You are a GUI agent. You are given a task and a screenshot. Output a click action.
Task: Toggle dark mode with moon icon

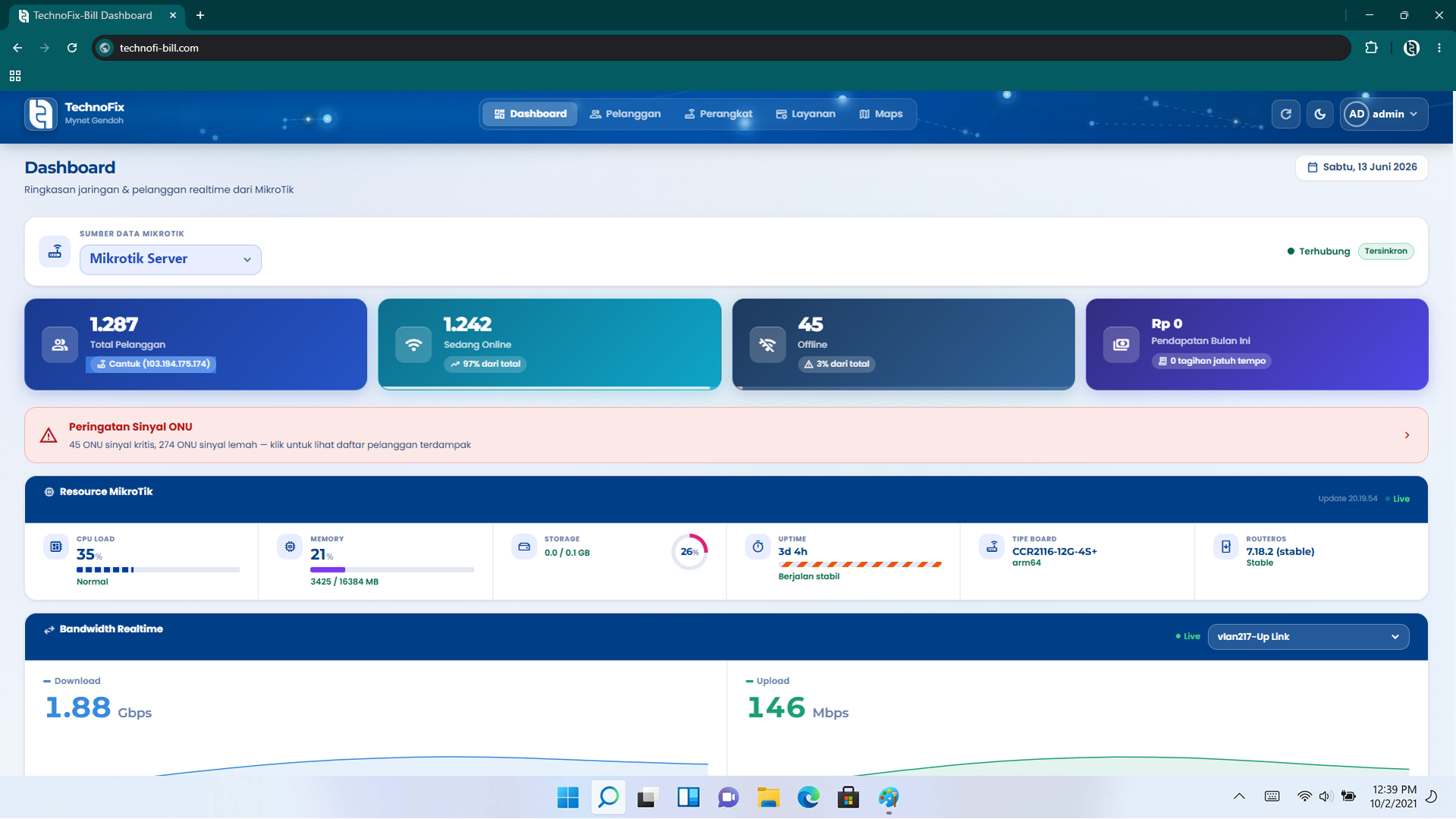tap(1319, 114)
